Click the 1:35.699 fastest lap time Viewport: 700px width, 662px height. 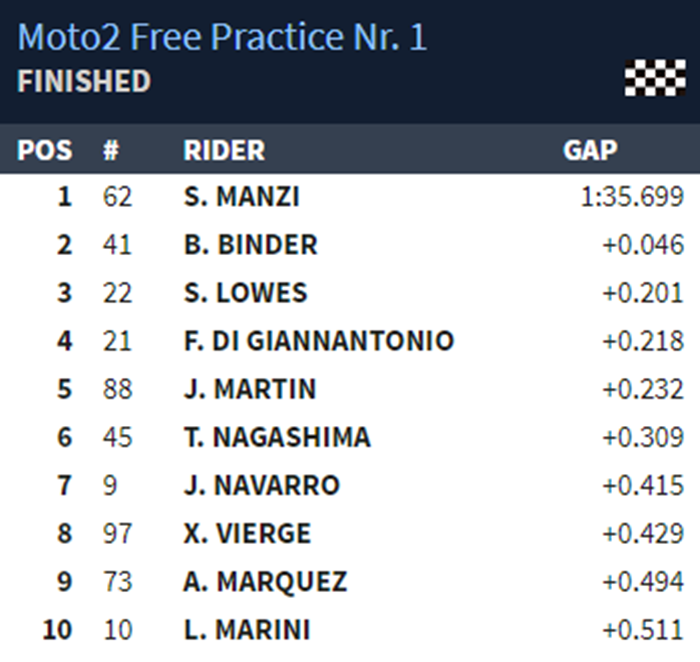[x=632, y=197]
